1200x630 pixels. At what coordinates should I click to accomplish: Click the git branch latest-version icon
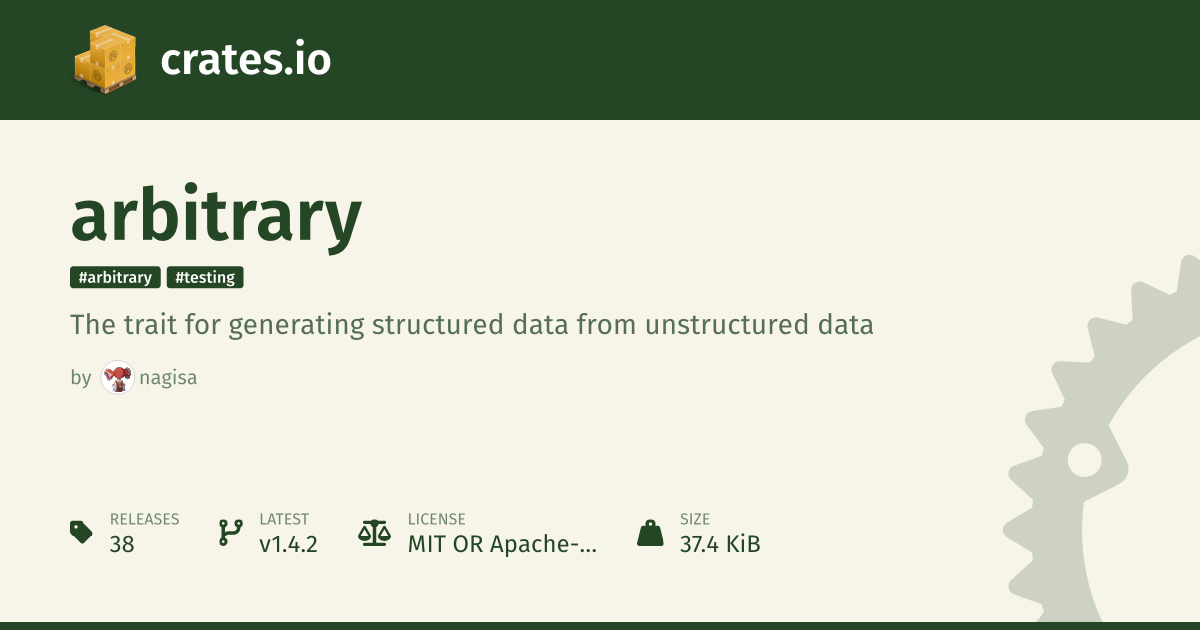tap(230, 532)
